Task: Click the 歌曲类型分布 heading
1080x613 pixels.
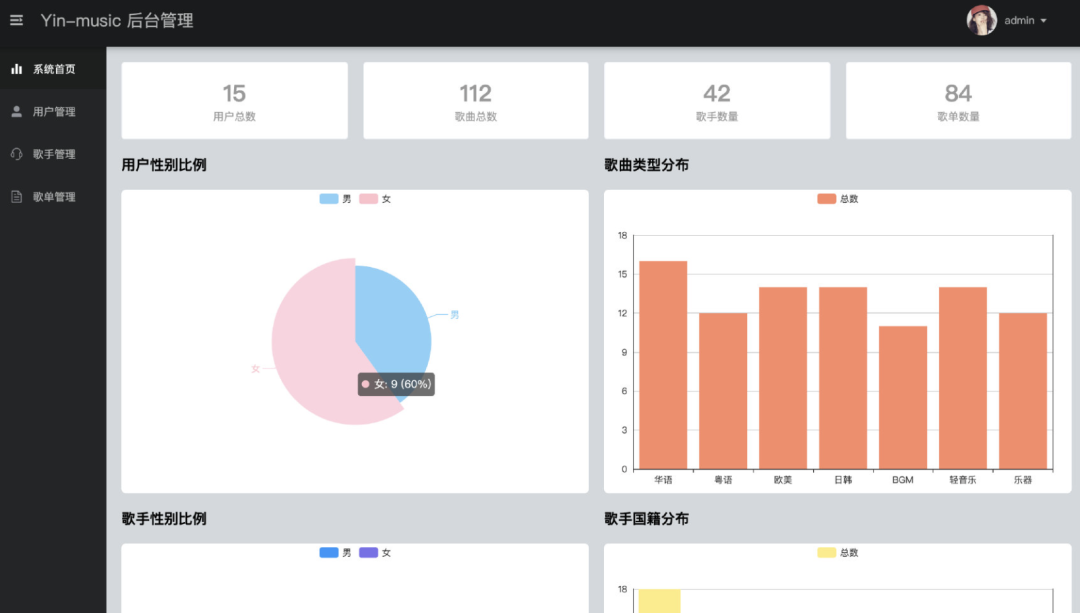Action: tap(647, 165)
